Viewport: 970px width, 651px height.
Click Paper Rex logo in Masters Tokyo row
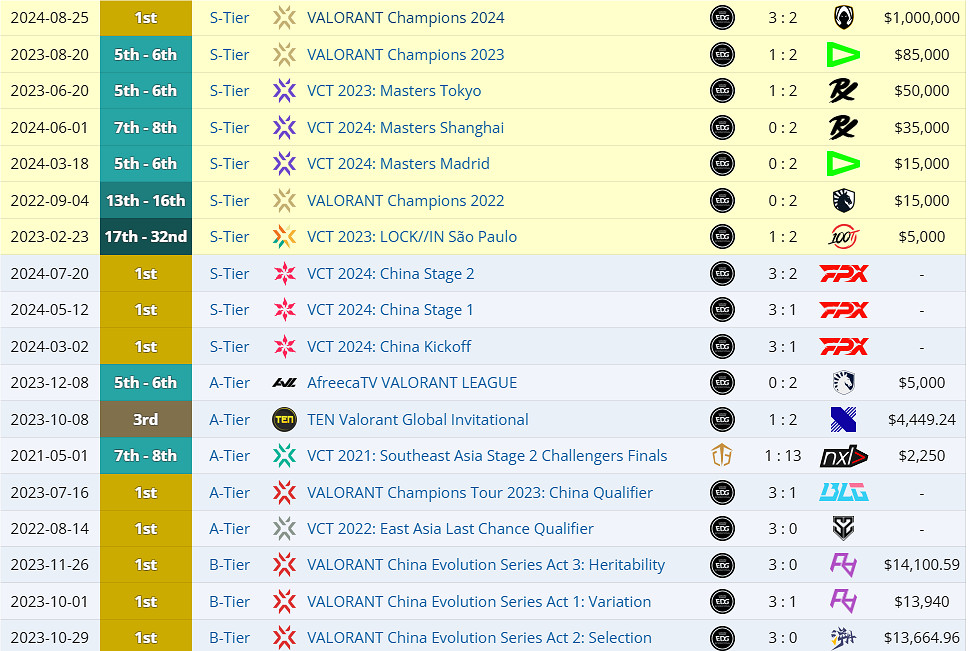(843, 91)
